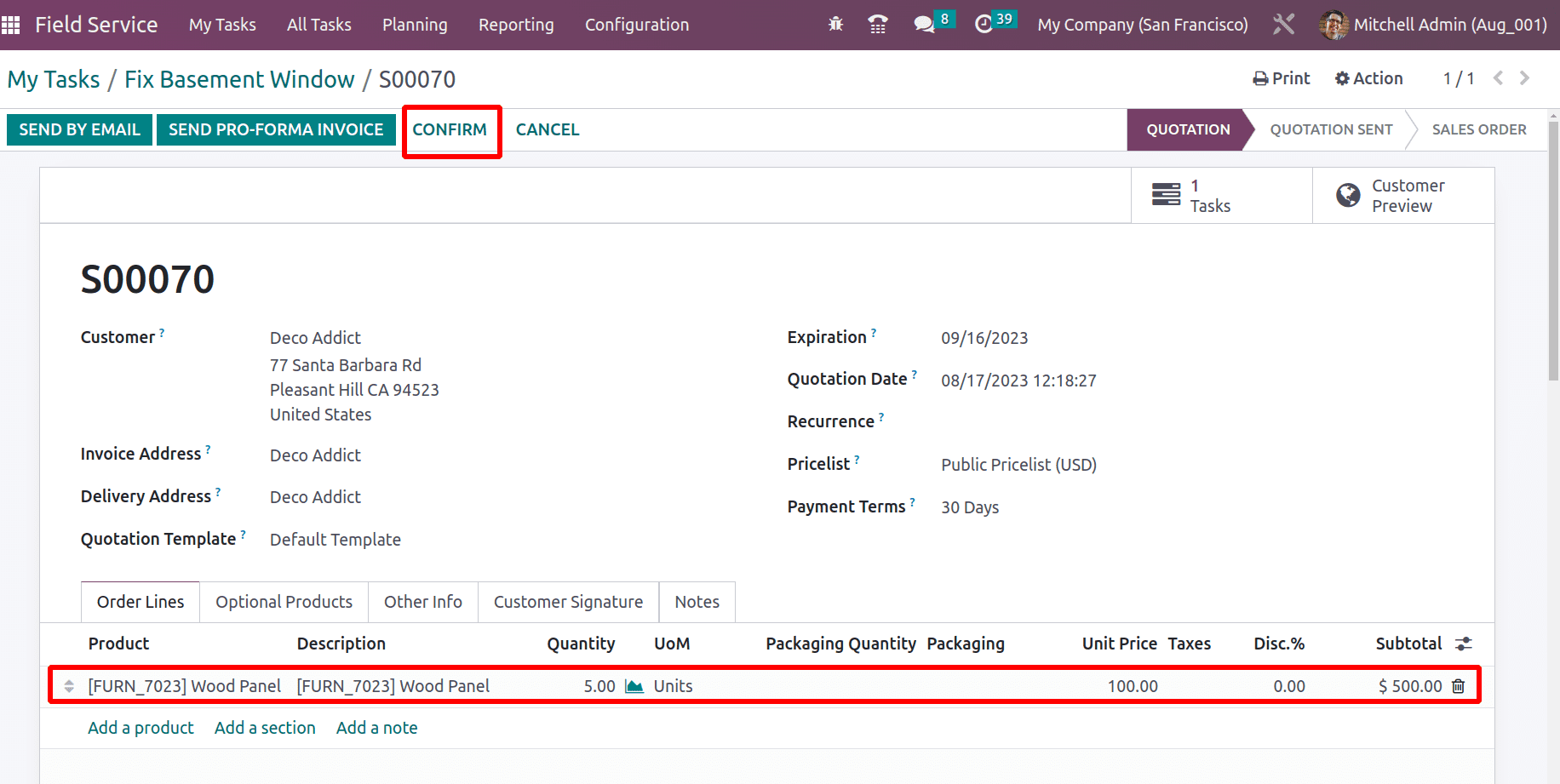Click Send Pro-Forma Invoice button

276,129
